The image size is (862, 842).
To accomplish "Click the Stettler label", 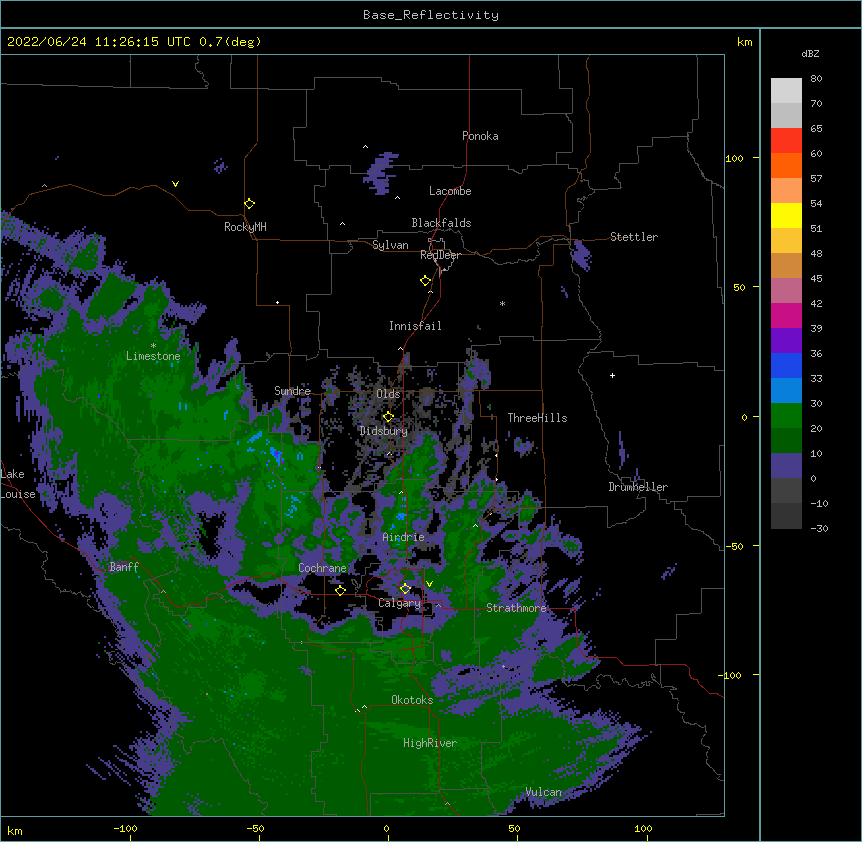I will click(634, 237).
